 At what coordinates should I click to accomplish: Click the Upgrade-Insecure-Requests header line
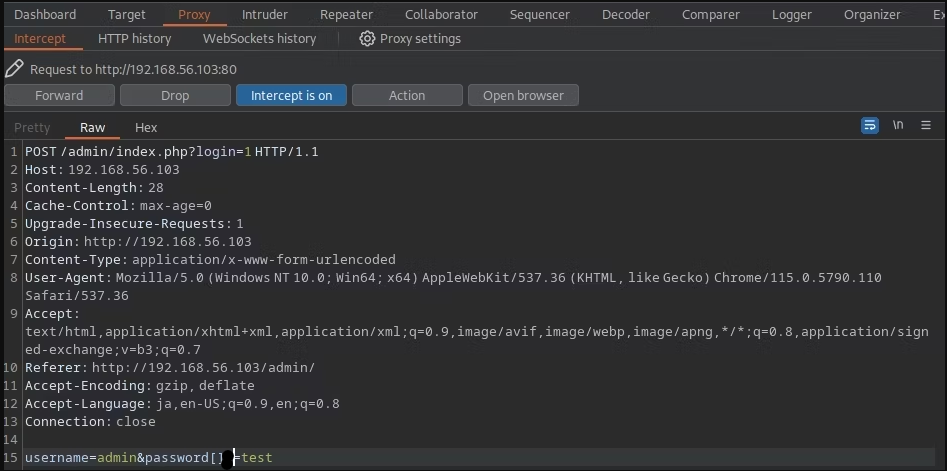(x=134, y=223)
